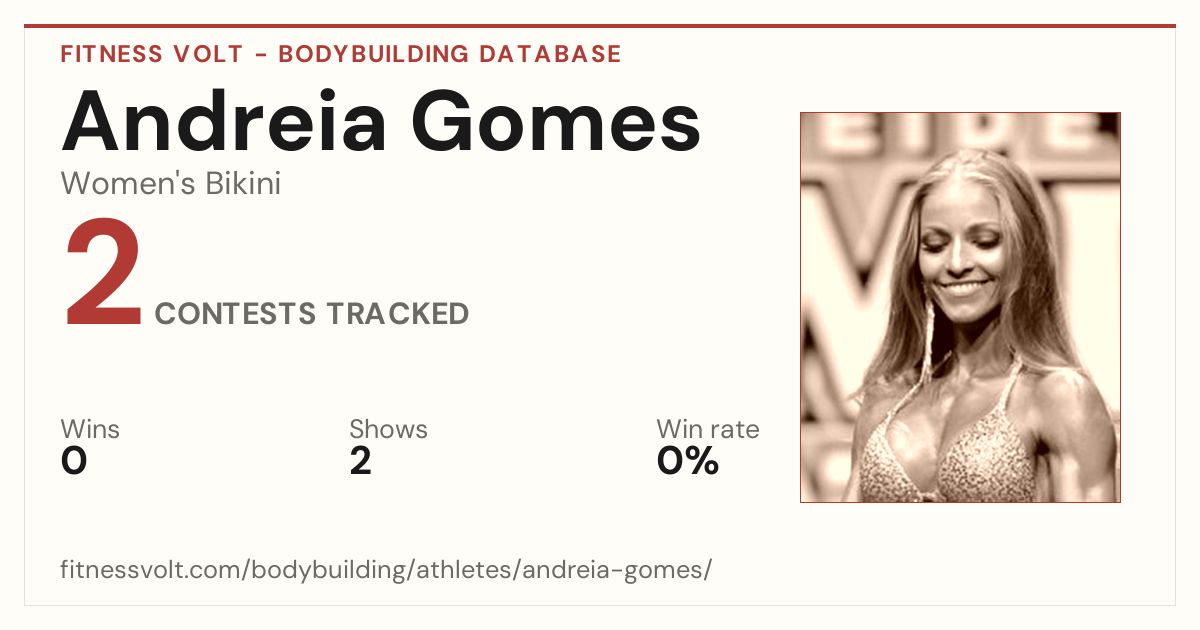Click the Wins value of 0

74,461
